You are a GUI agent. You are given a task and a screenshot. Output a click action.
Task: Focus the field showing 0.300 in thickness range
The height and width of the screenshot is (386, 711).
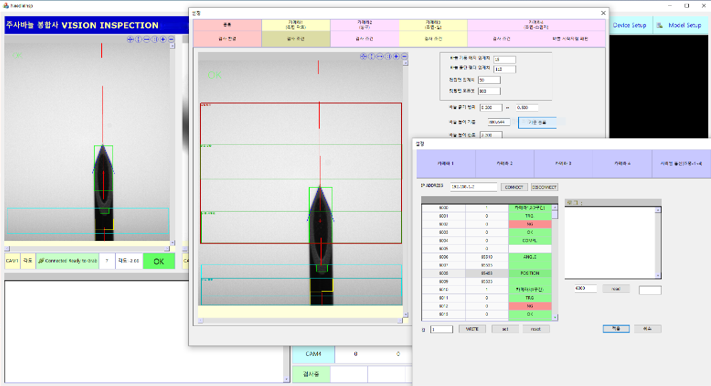(491, 108)
